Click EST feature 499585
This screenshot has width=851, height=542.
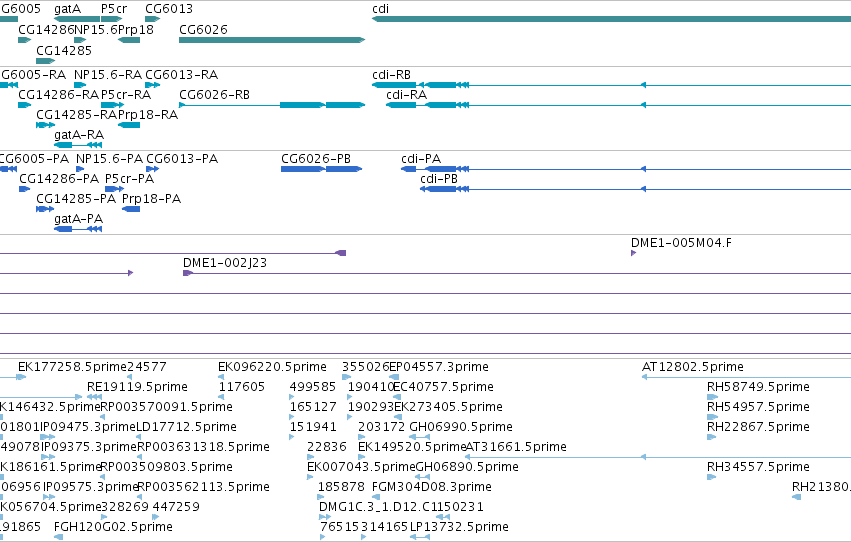pyautogui.click(x=292, y=397)
